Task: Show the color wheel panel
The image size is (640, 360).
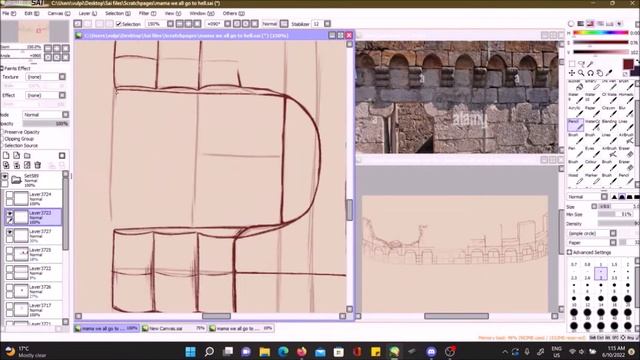Action: point(571,24)
